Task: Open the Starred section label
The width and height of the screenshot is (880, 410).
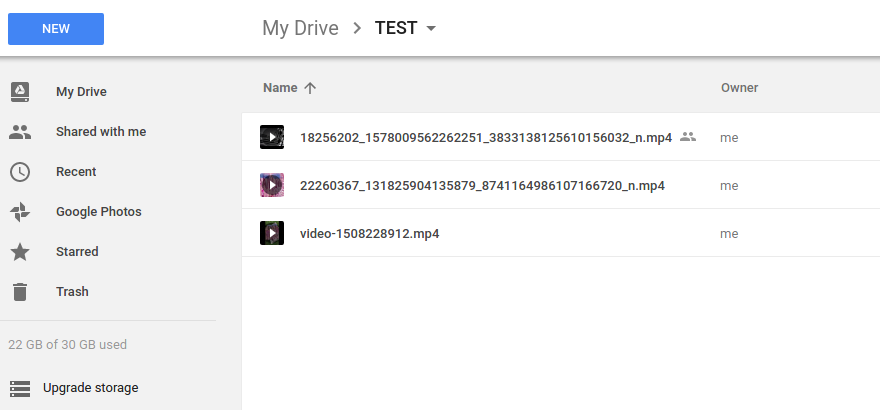Action: coord(77,252)
